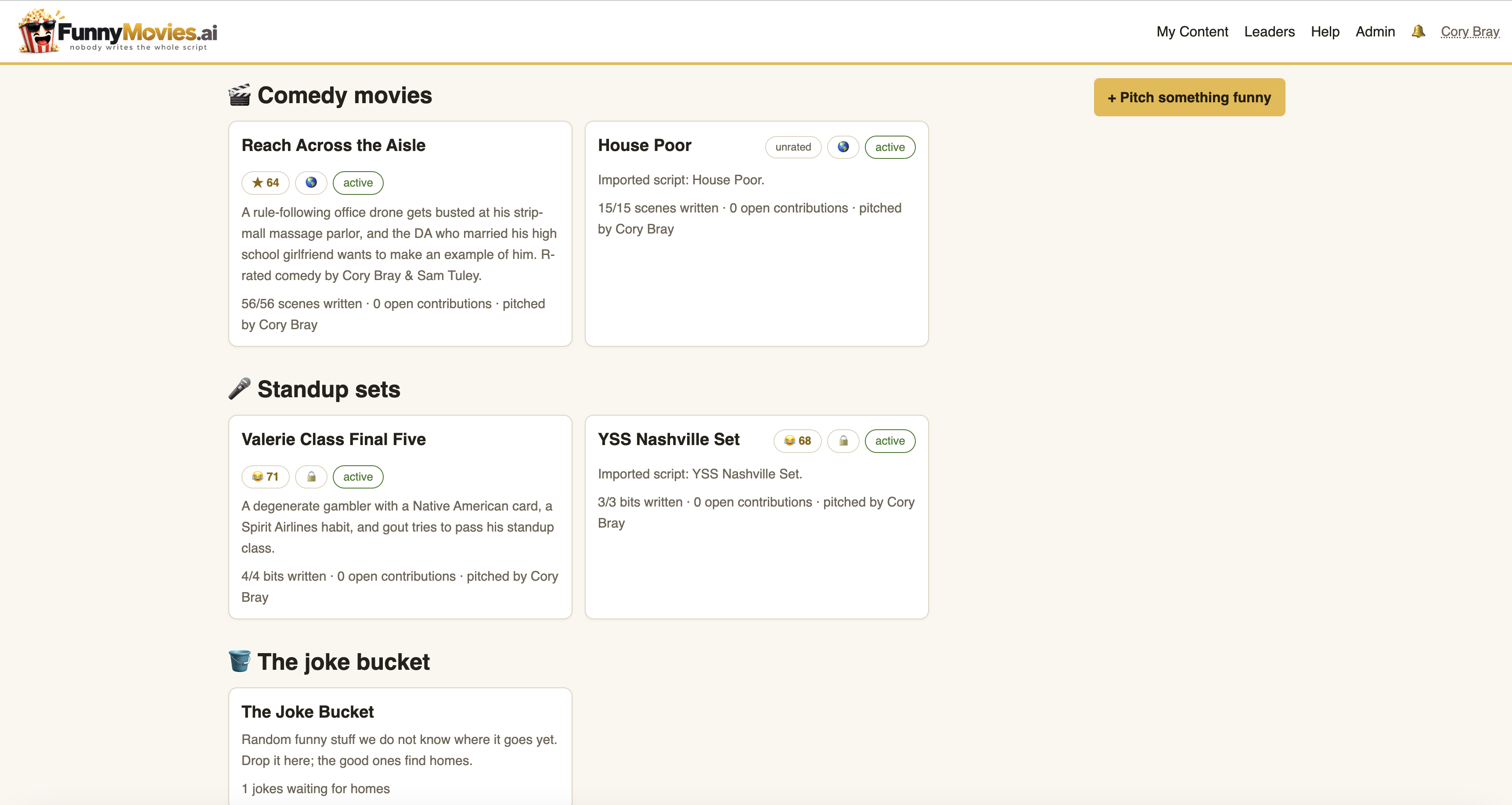Open the Valerie Class Final Five title
This screenshot has width=1512, height=805.
point(333,439)
